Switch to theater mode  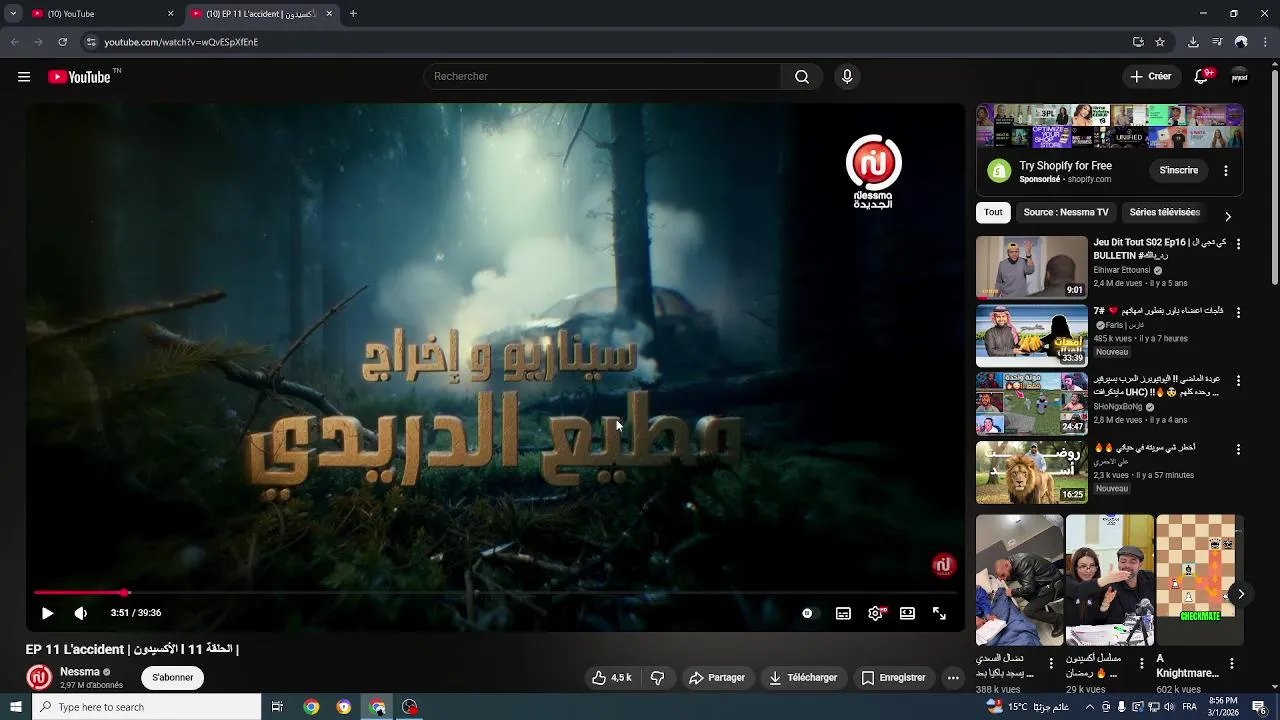(x=907, y=613)
